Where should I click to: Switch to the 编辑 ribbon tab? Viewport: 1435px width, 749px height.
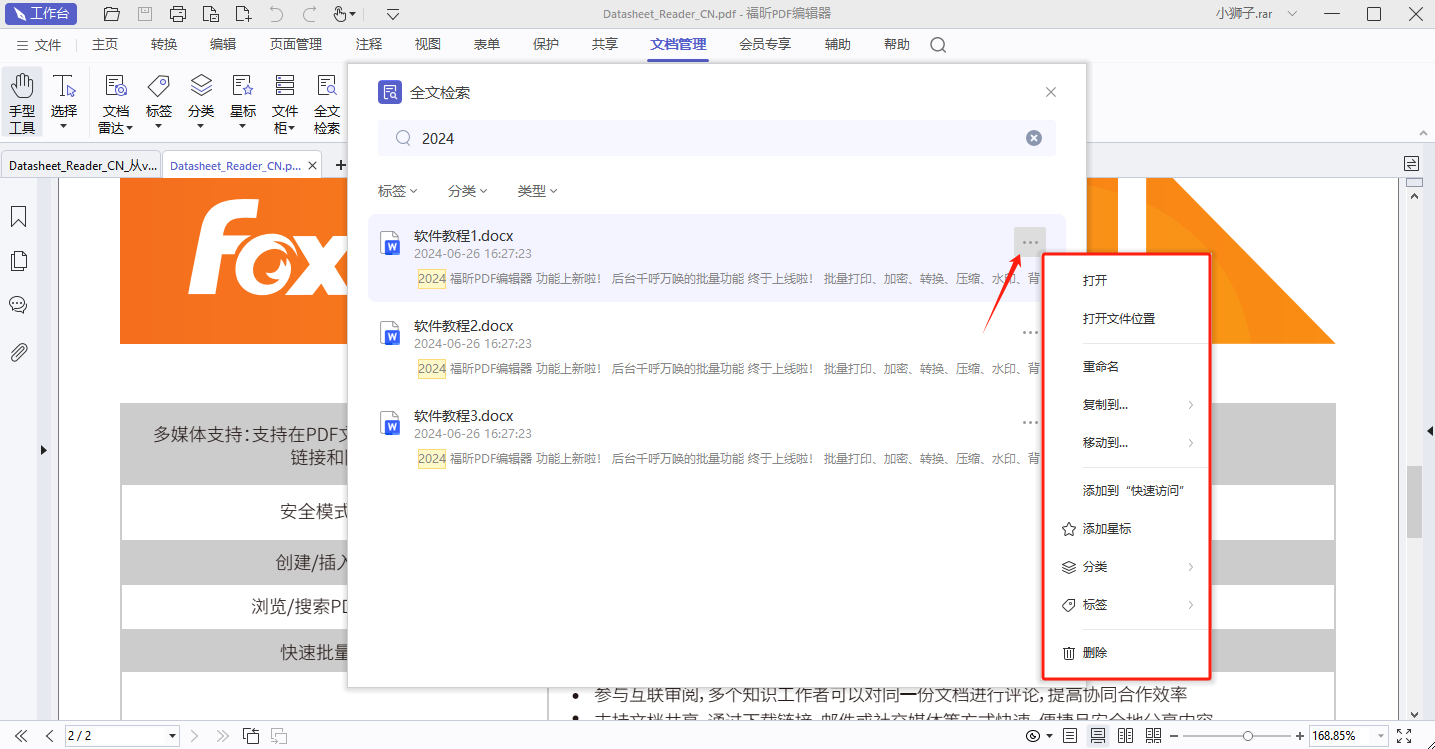coord(223,45)
